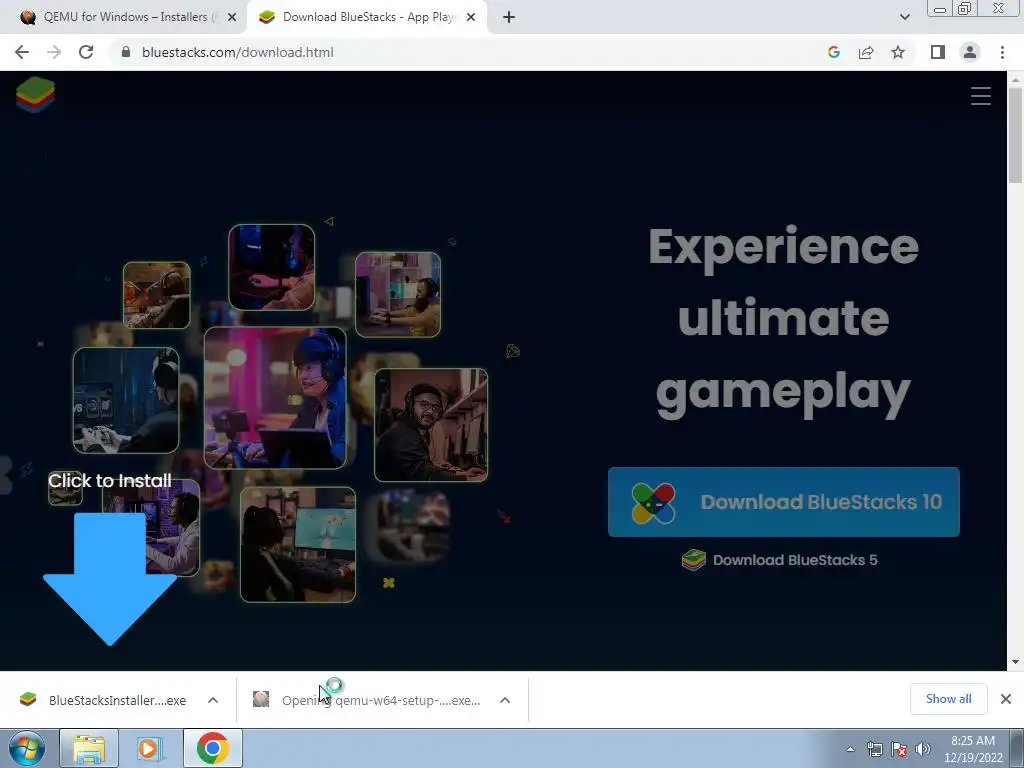Open the Chrome side panel
1024x768 pixels.
point(938,52)
